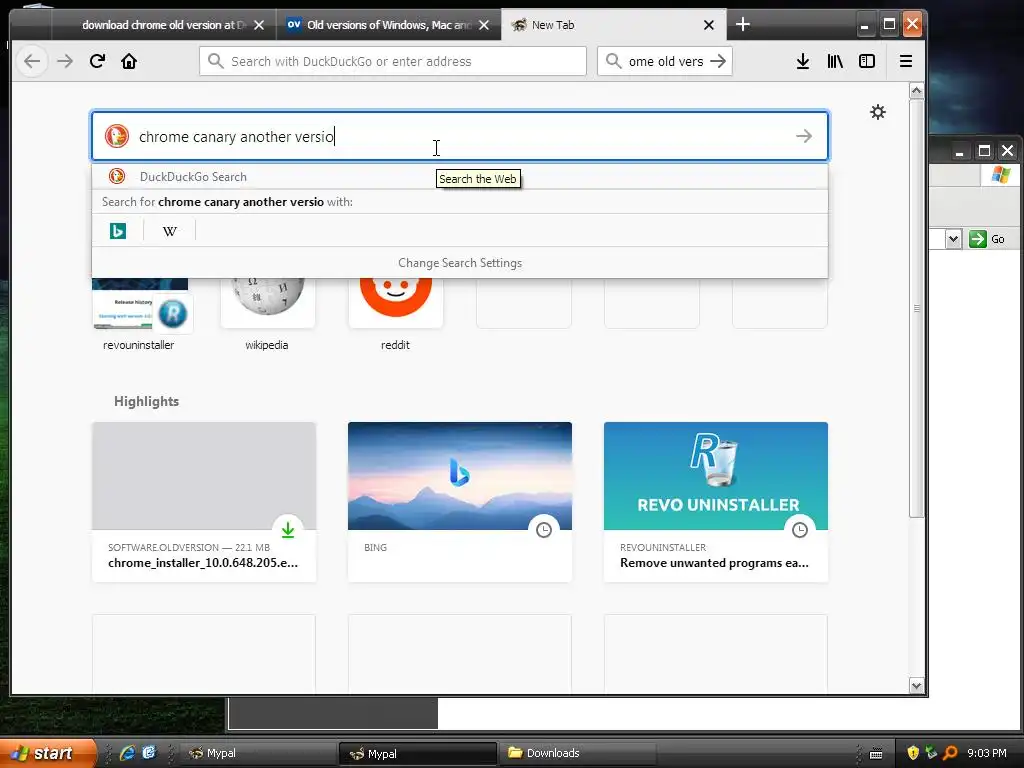Screen dimensions: 1024x768
Task: Open the downloads toolbar panel
Action: coord(803,61)
